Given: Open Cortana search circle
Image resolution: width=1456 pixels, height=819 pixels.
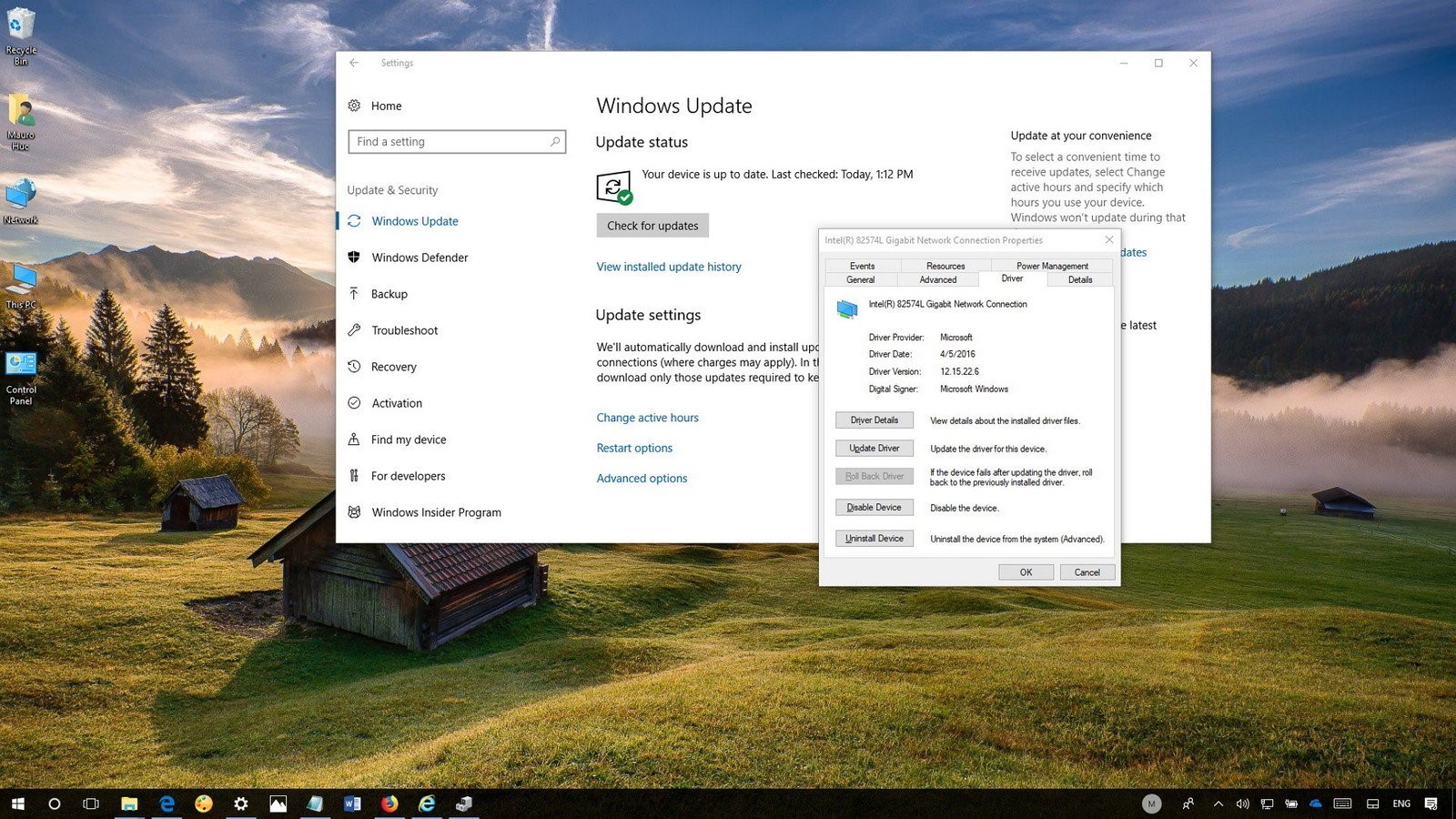Looking at the screenshot, I should (x=54, y=804).
